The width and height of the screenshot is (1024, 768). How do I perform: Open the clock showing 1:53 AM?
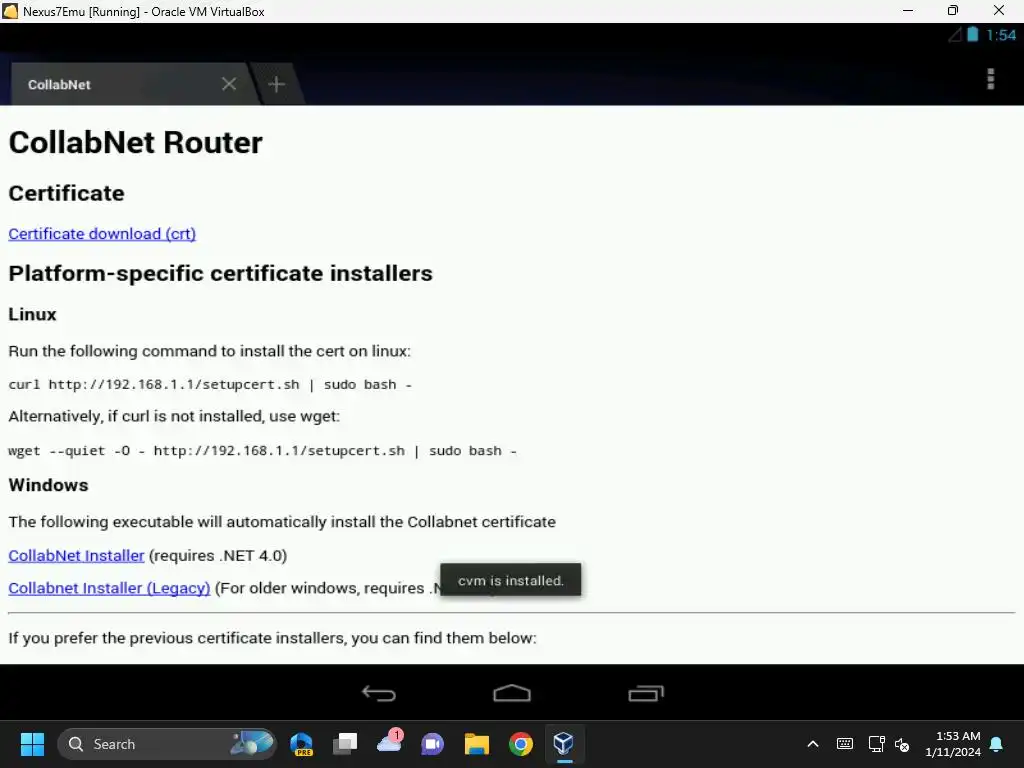(x=953, y=744)
